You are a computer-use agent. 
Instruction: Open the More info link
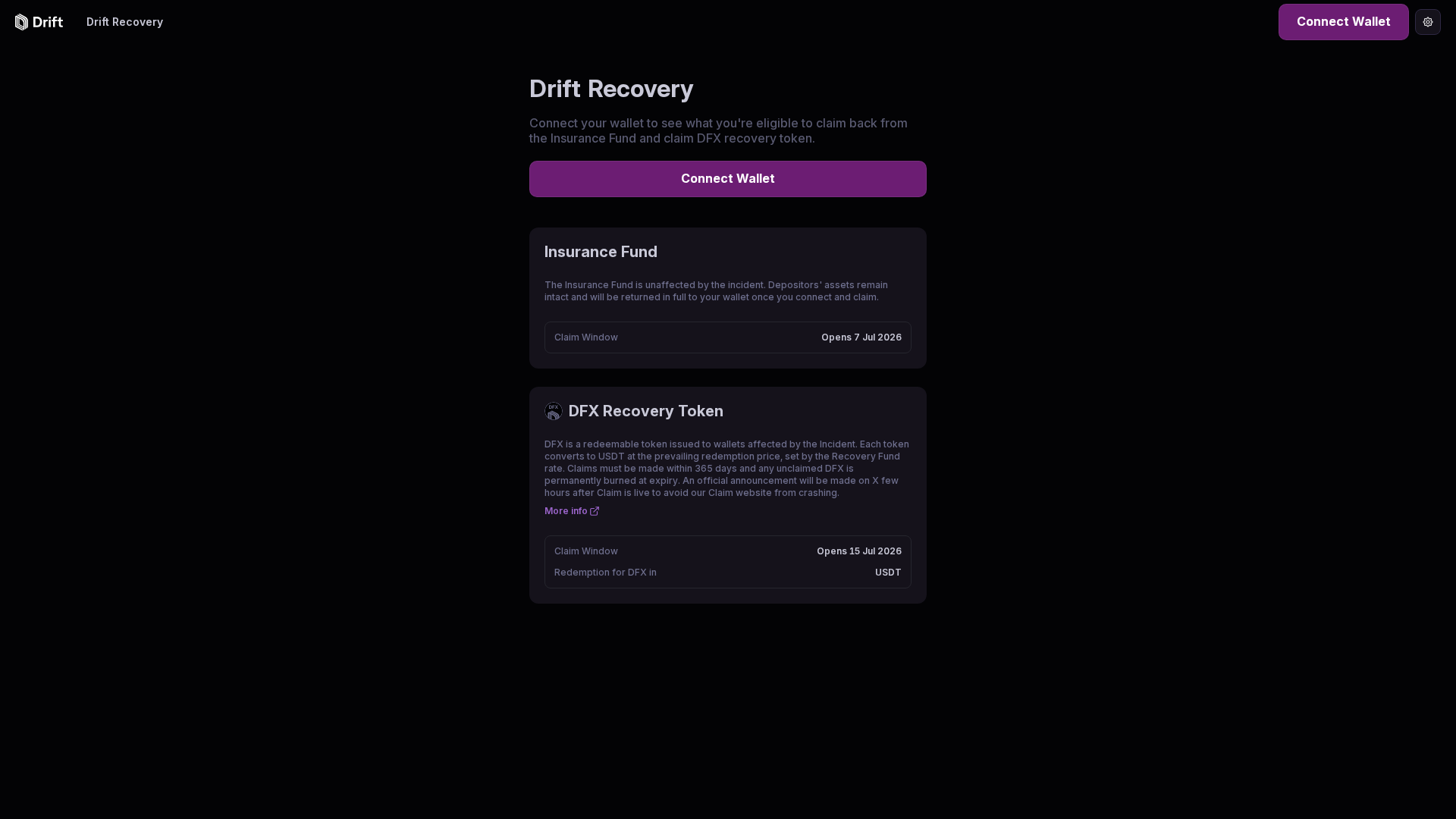coord(571,511)
